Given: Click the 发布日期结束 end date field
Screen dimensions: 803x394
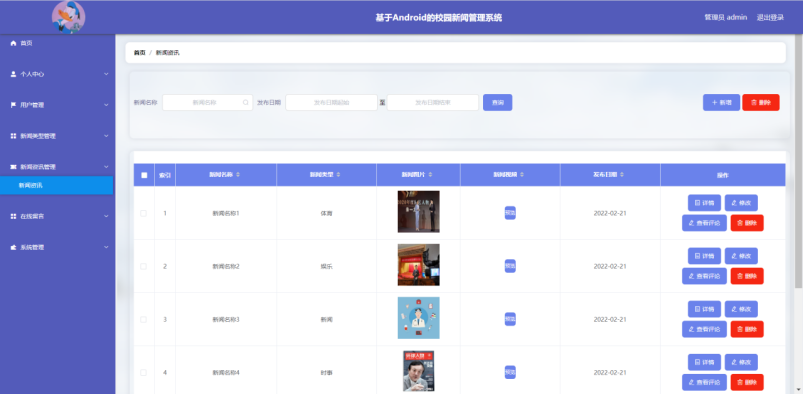Looking at the screenshot, I should [433, 102].
